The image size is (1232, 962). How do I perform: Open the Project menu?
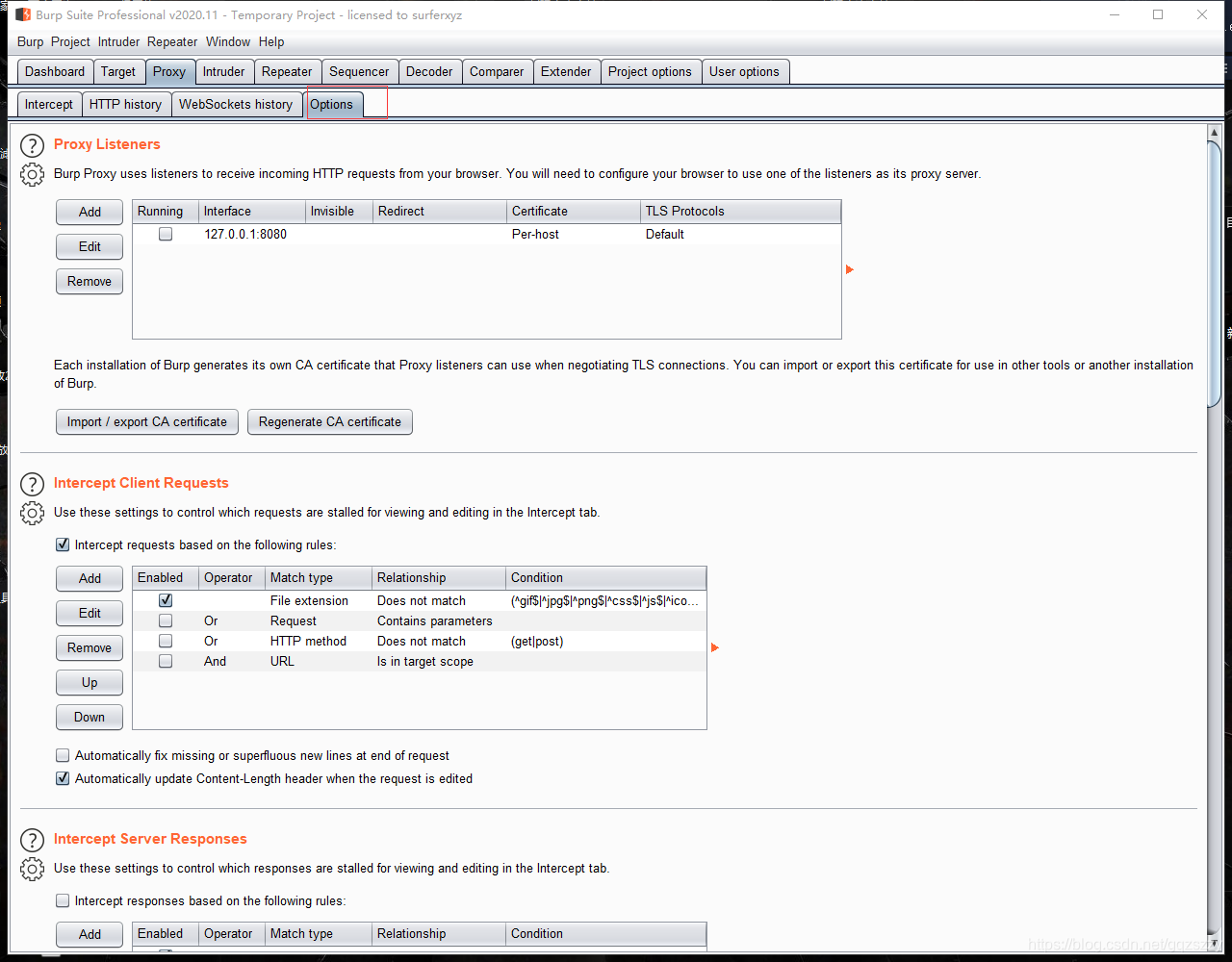point(70,41)
